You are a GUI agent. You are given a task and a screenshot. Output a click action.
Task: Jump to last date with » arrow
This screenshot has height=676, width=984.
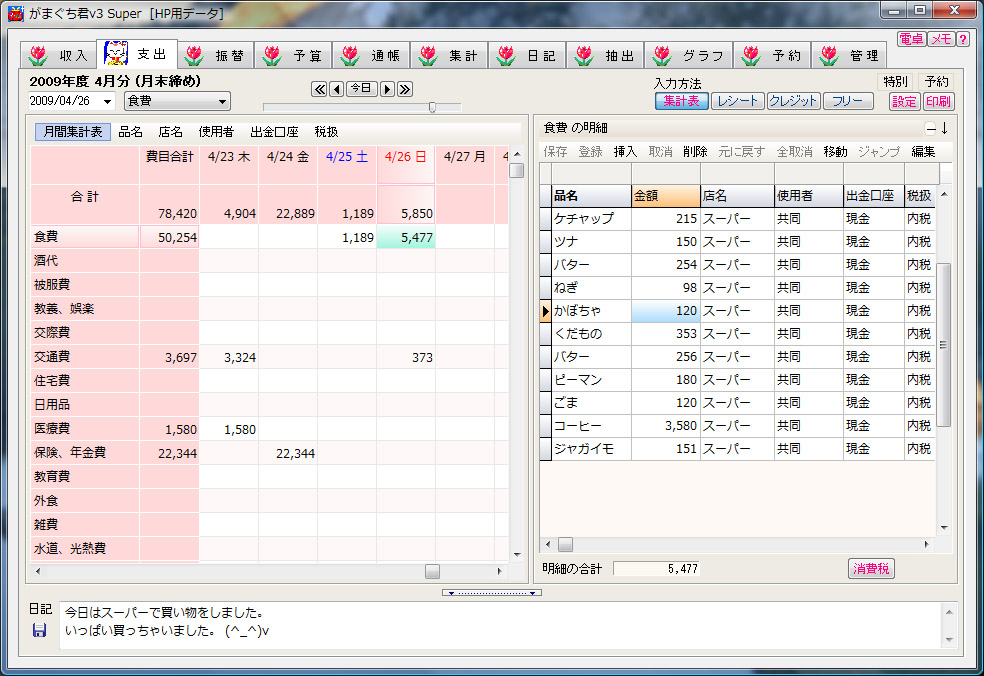[405, 89]
